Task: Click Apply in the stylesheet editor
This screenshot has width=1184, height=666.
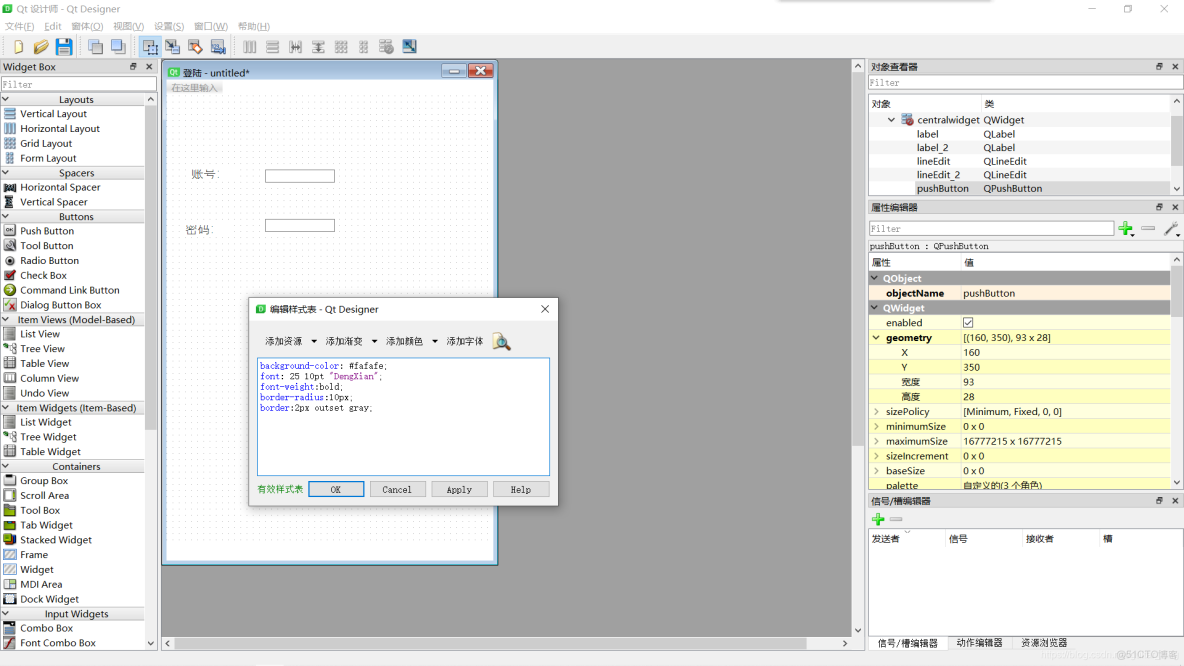Action: pos(459,489)
